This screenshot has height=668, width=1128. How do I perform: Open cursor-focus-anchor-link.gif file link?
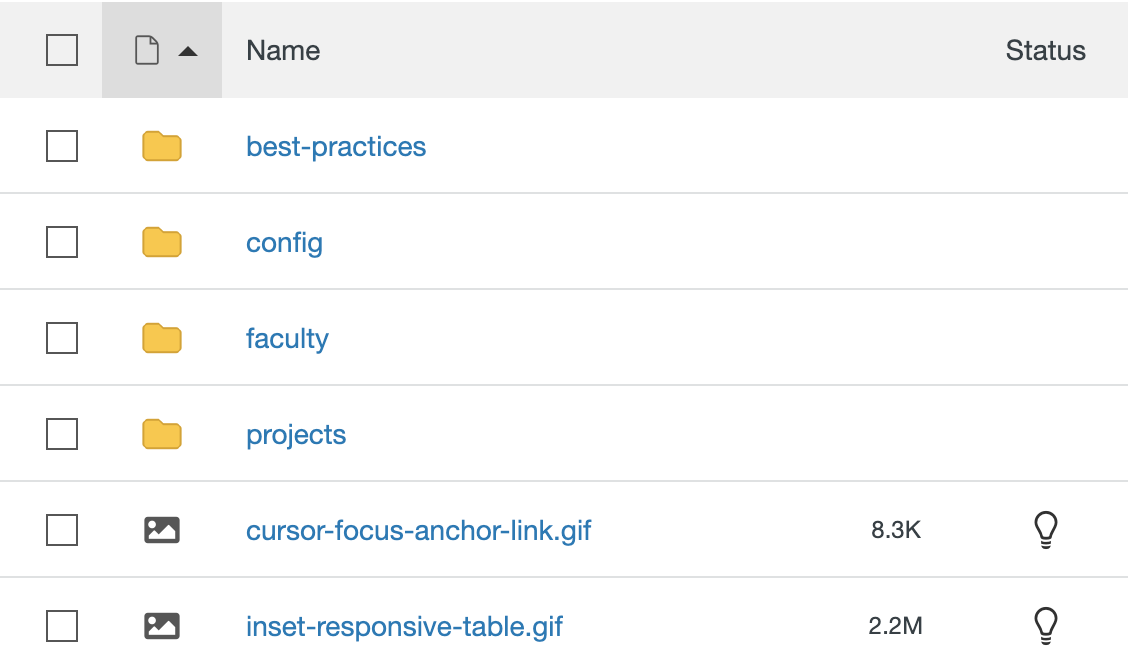tap(418, 530)
